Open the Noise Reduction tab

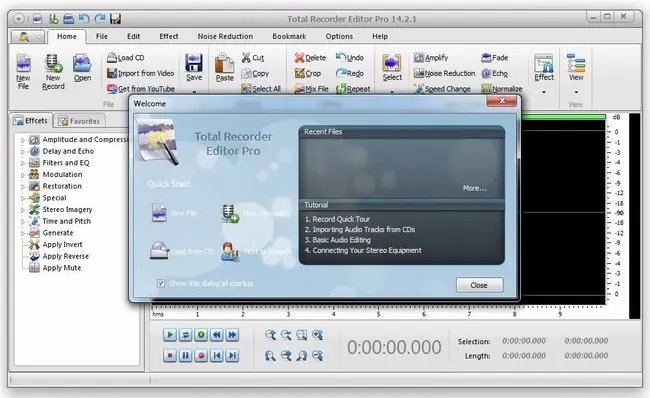click(225, 36)
